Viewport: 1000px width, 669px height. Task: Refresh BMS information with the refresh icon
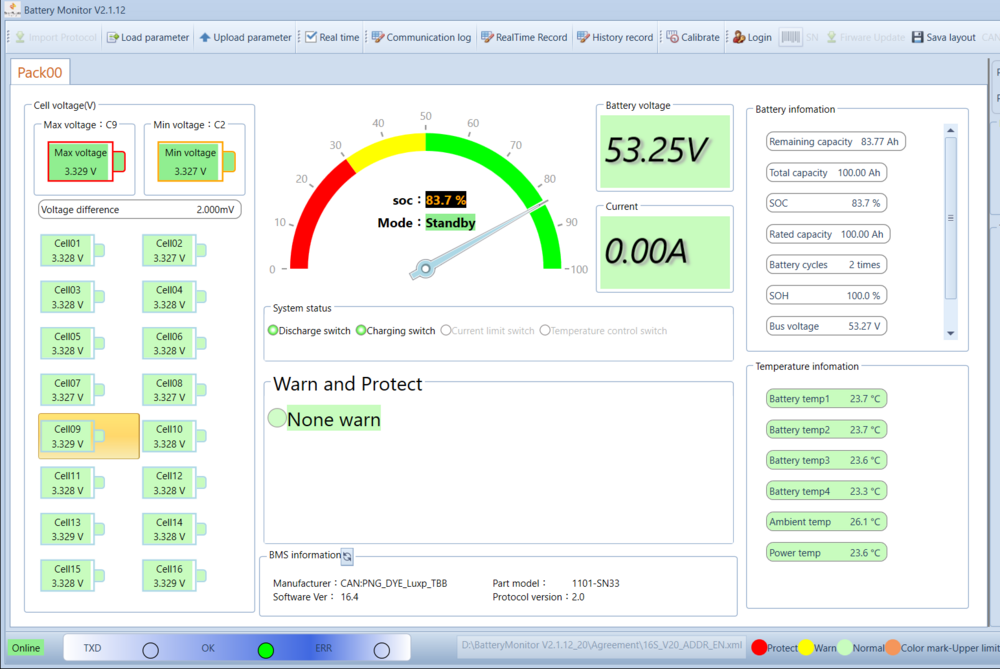point(347,556)
